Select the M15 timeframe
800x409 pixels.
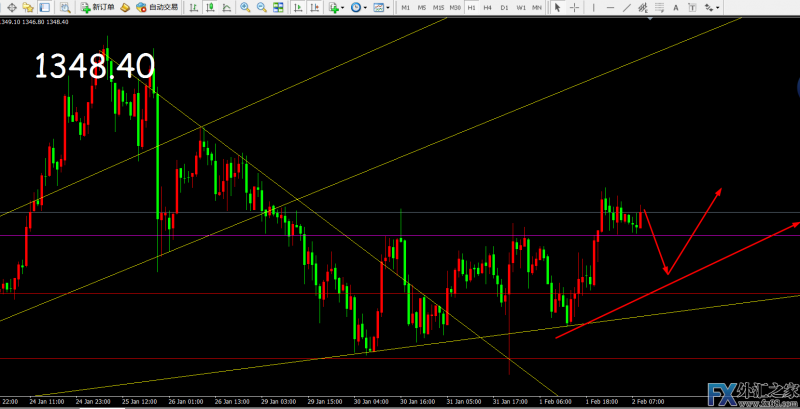438,7
